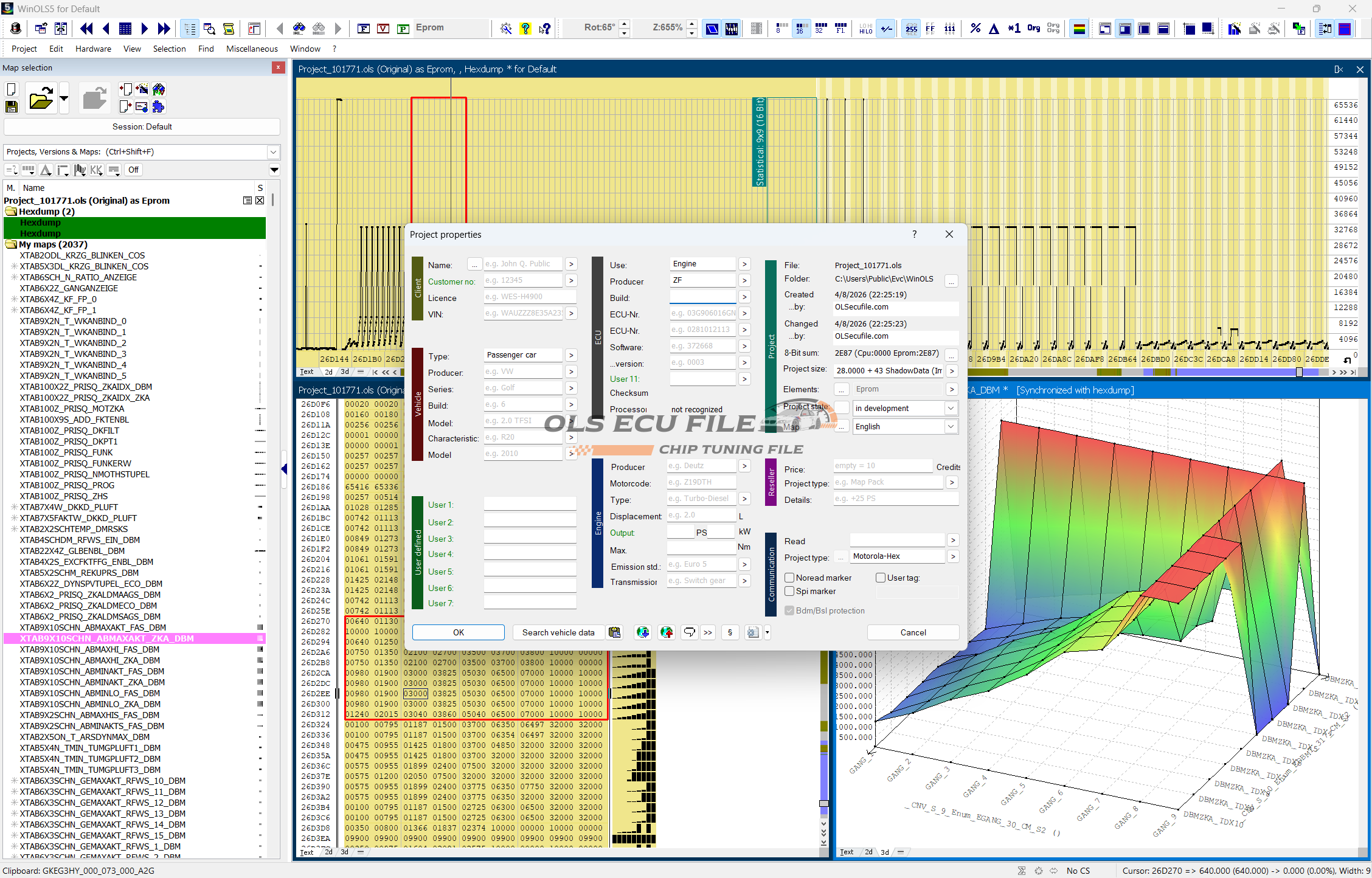Click the fast-forward double arrow icon
This screenshot has width=1372, height=878.
pyautogui.click(x=164, y=28)
